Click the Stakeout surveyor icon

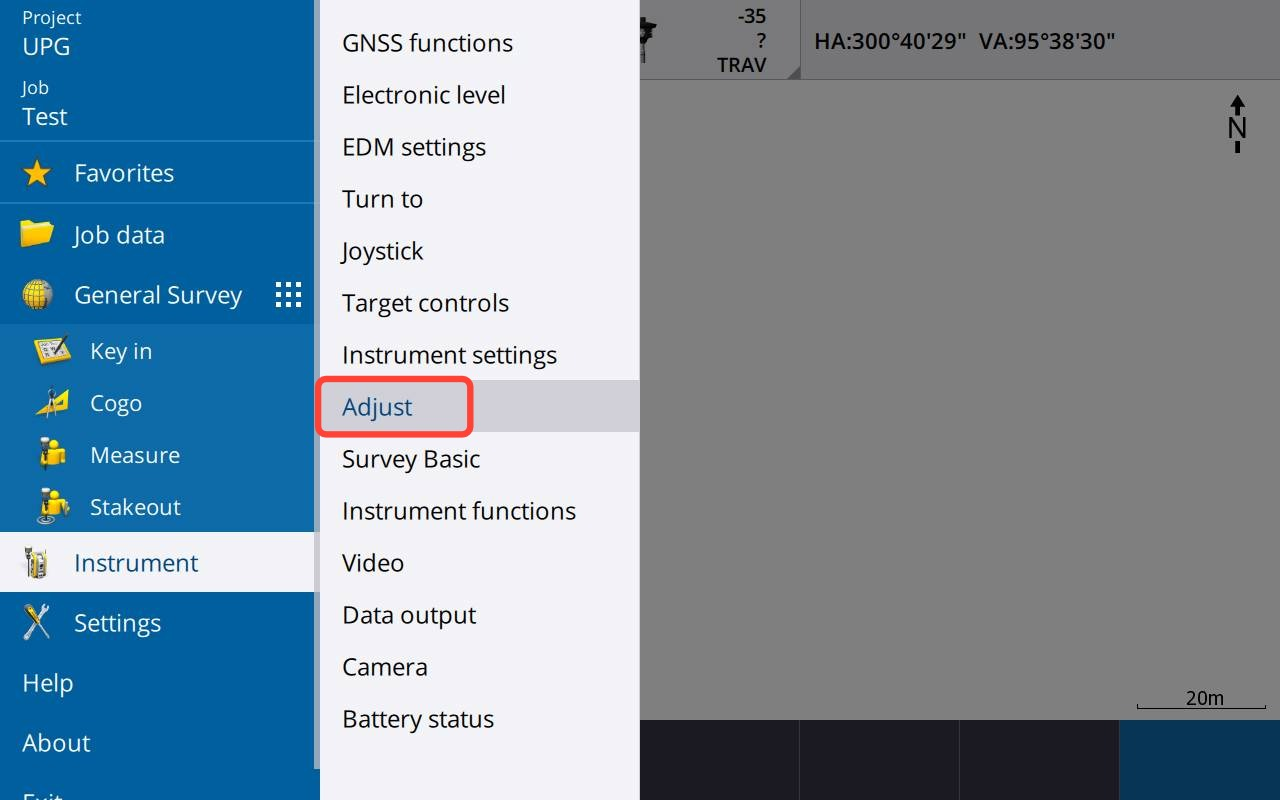52,507
